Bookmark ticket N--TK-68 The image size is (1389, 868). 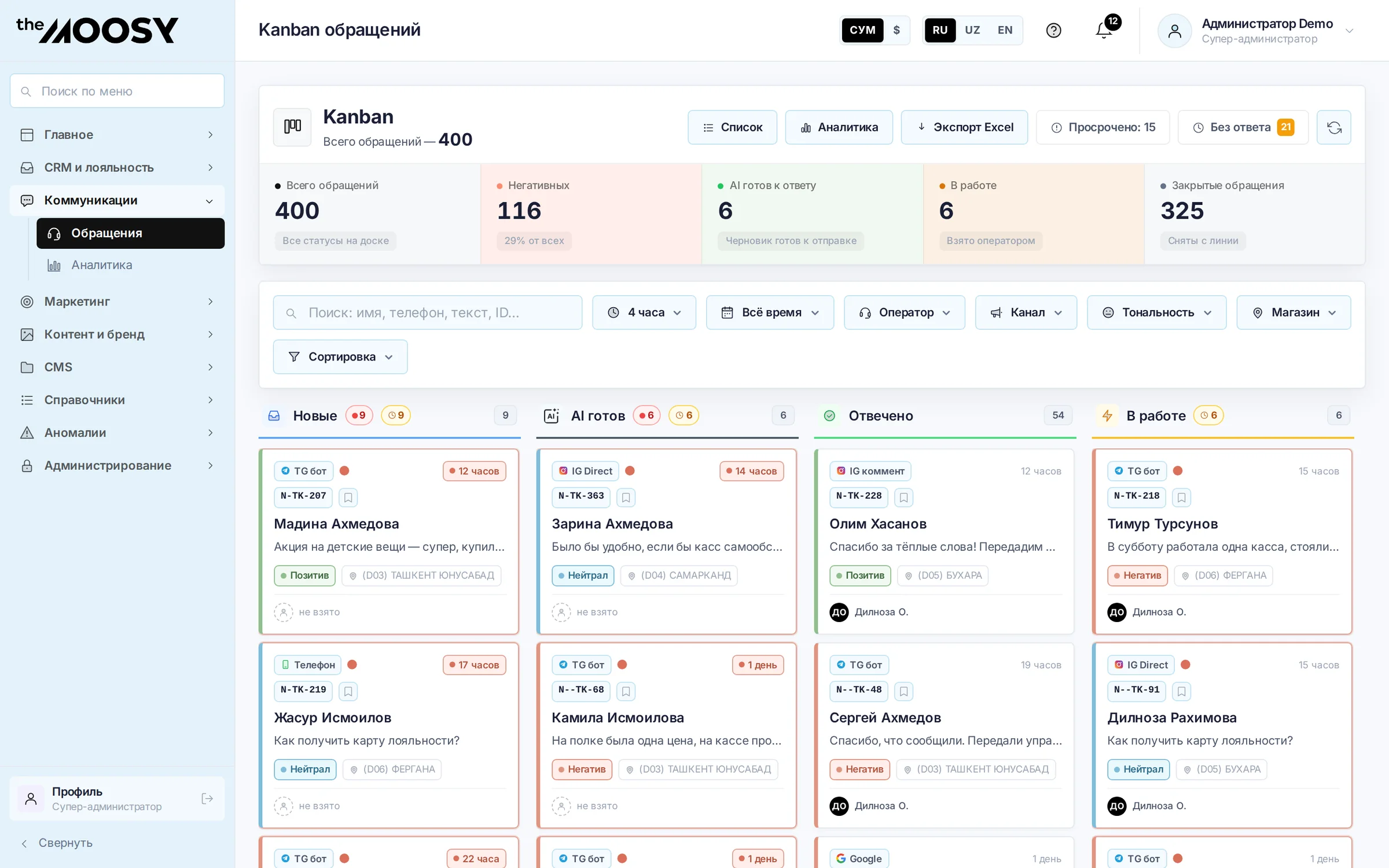626,691
